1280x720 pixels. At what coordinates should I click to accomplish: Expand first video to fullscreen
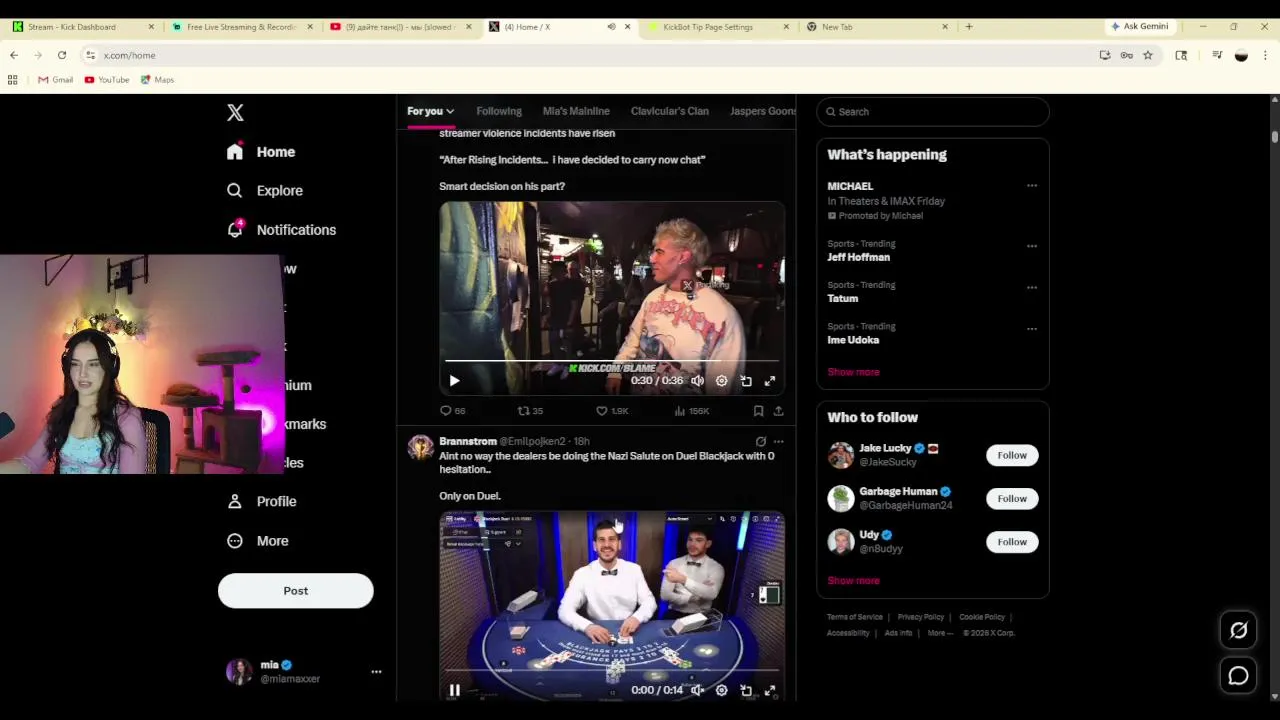point(770,381)
